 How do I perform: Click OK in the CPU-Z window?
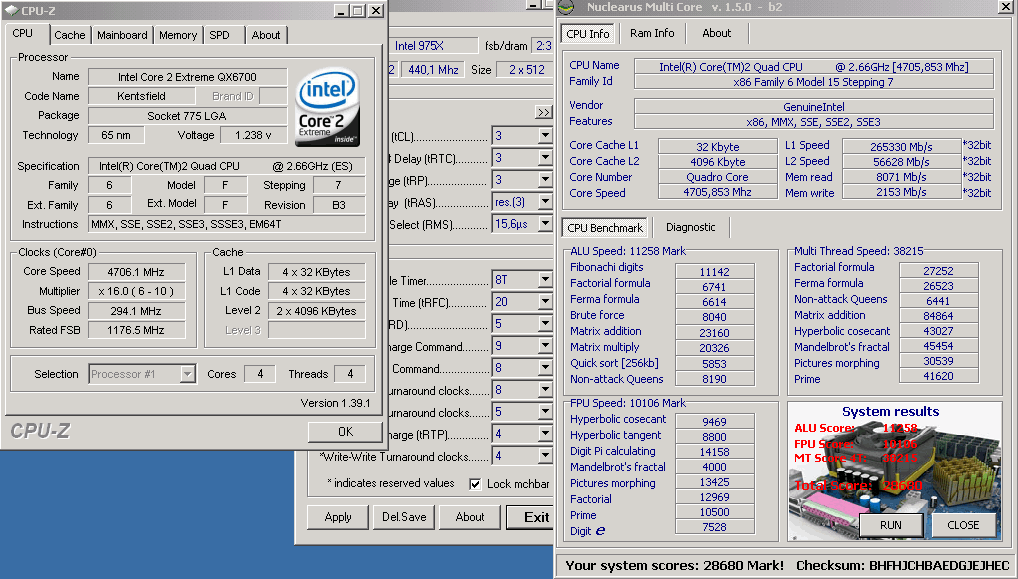(345, 432)
